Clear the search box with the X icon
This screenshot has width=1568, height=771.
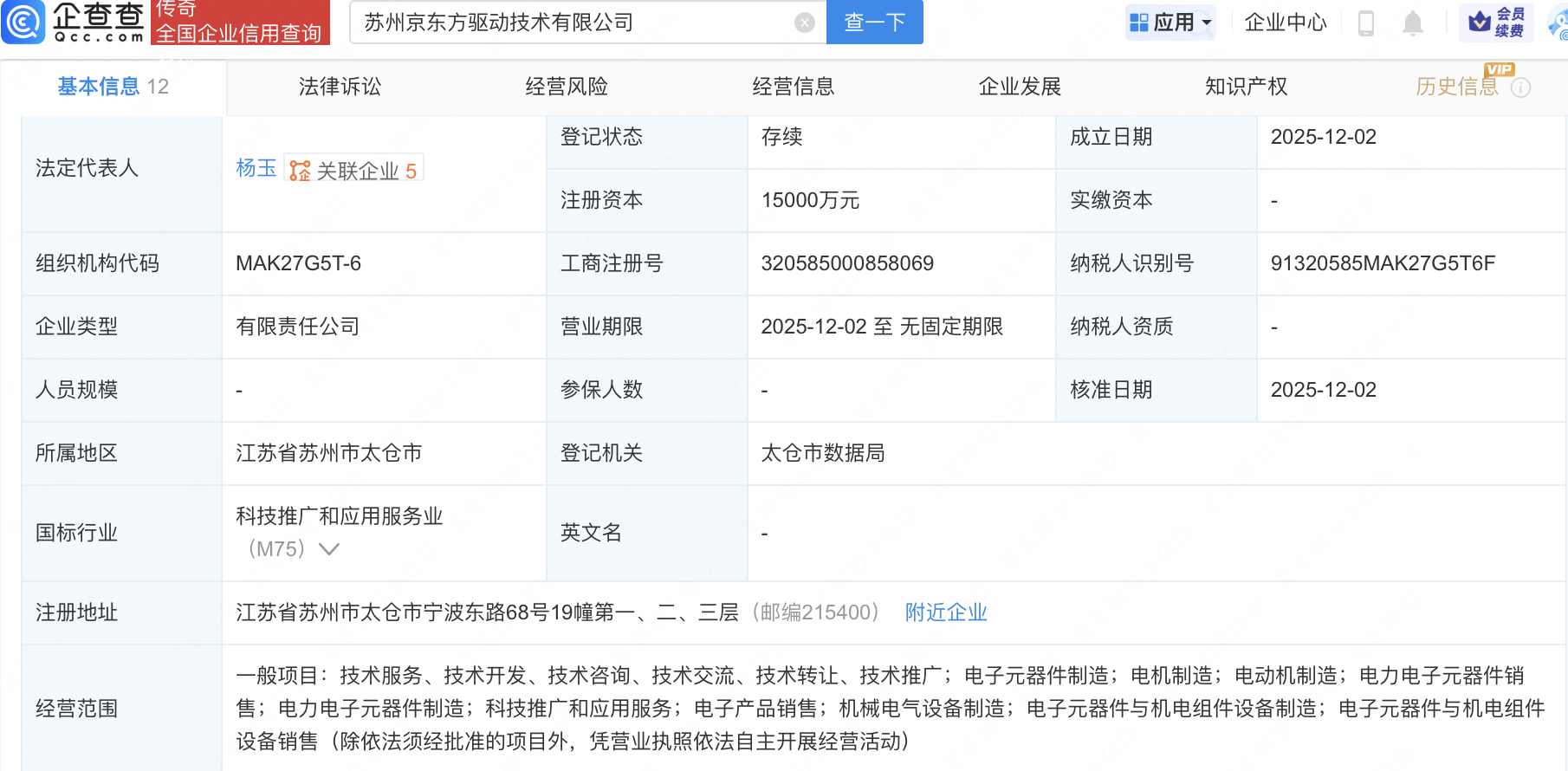pos(805,23)
